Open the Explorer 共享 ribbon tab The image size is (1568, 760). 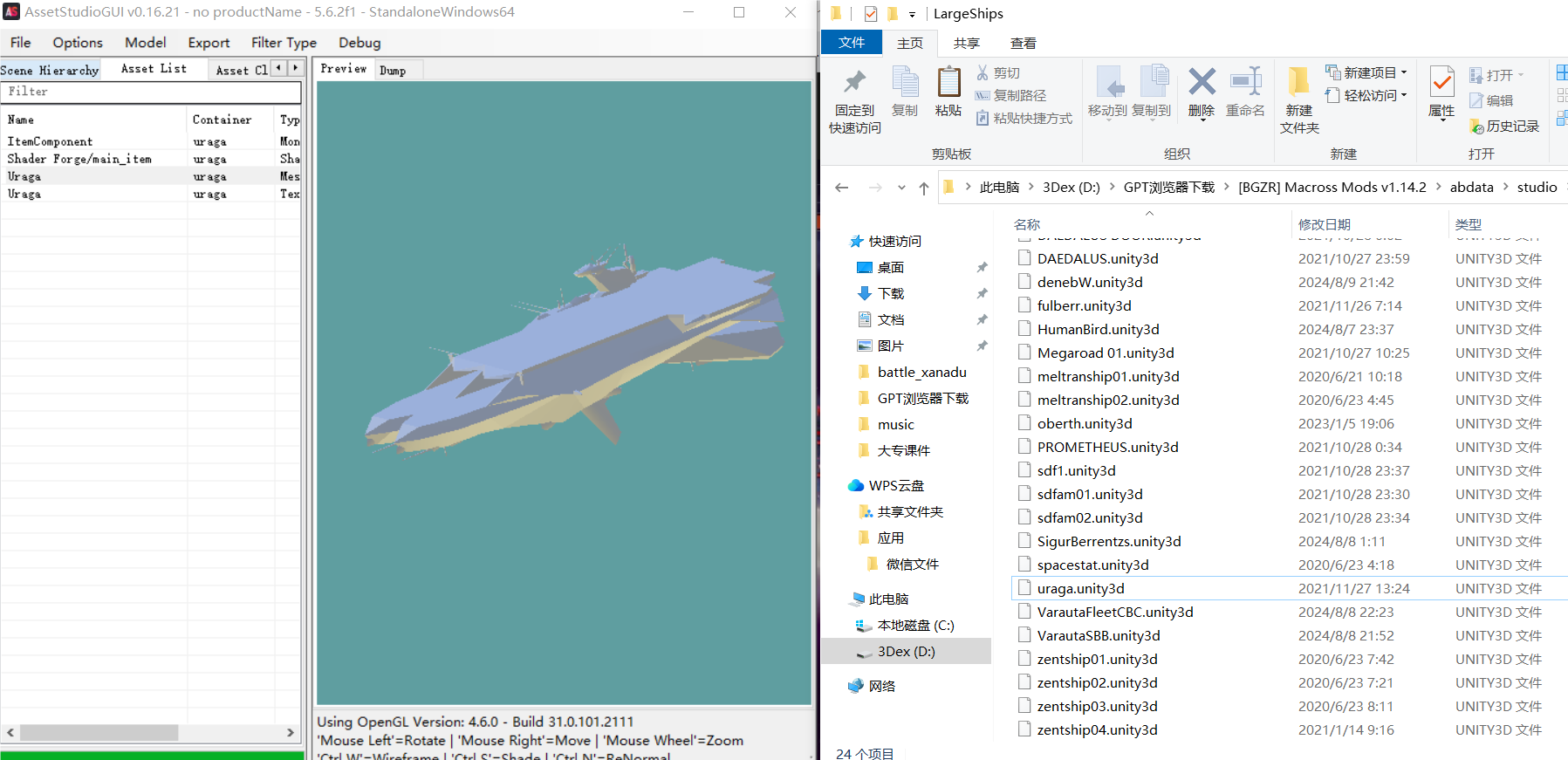[x=966, y=43]
